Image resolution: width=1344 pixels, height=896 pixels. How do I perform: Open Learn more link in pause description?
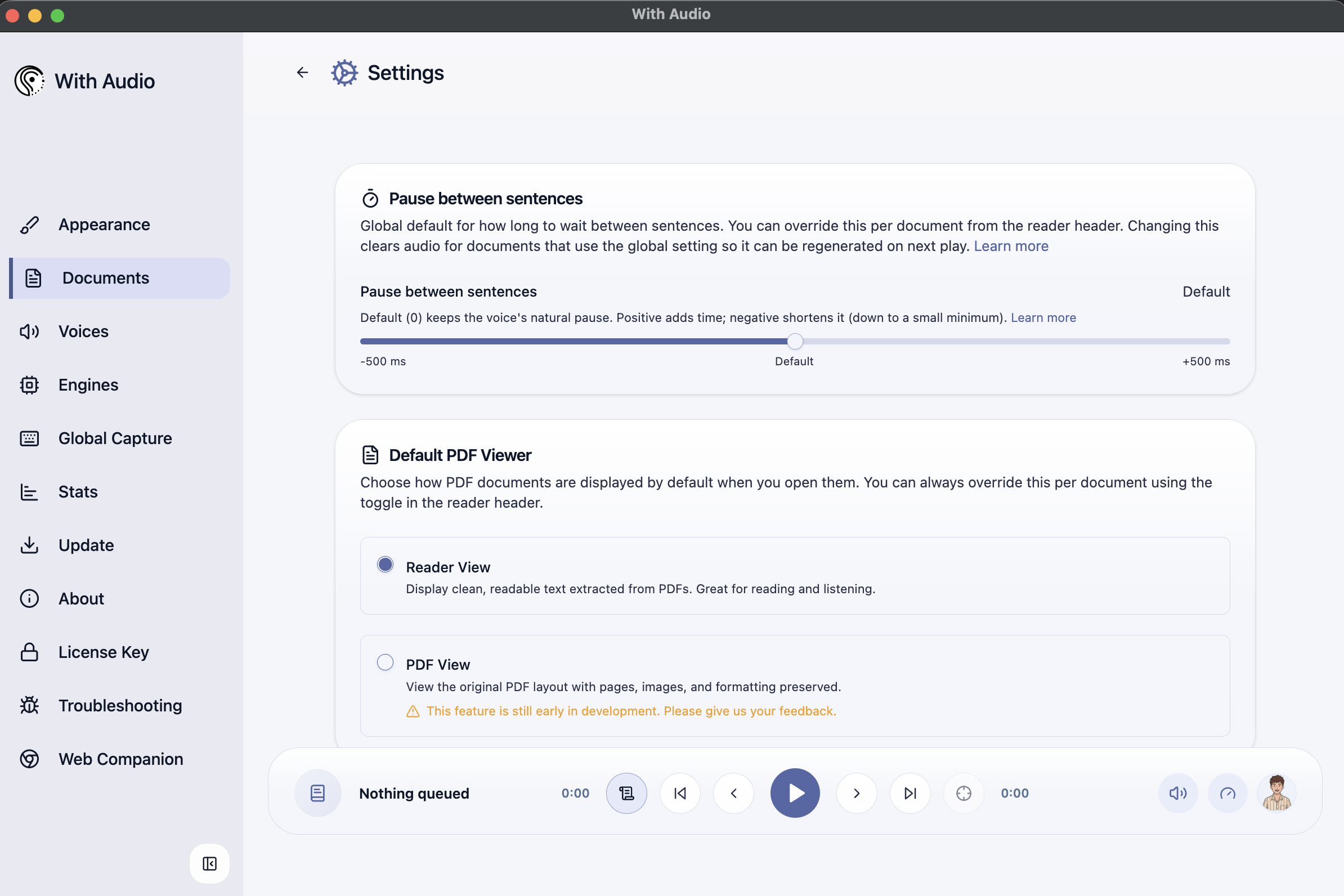tap(1011, 247)
